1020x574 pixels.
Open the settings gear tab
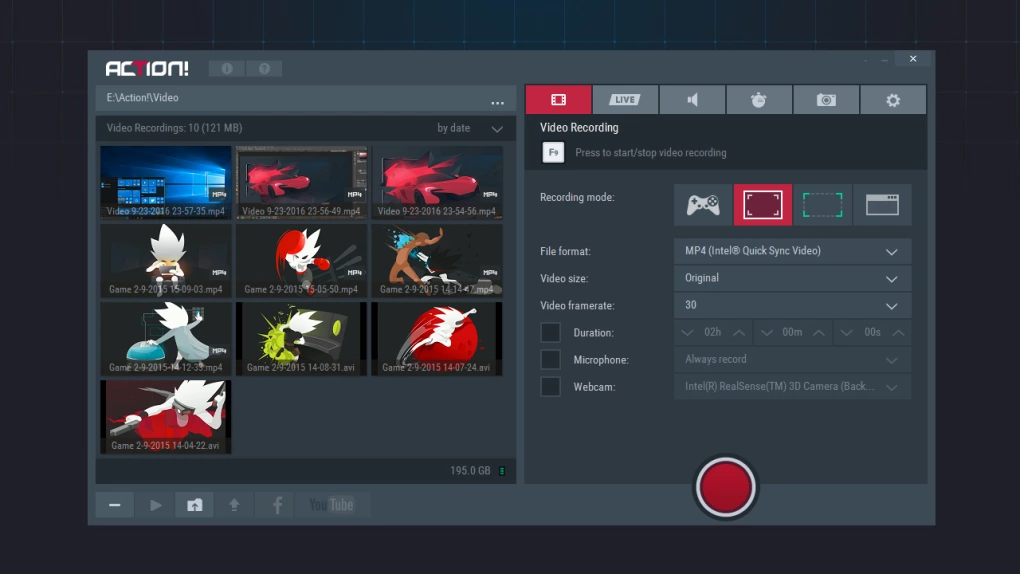pos(893,100)
